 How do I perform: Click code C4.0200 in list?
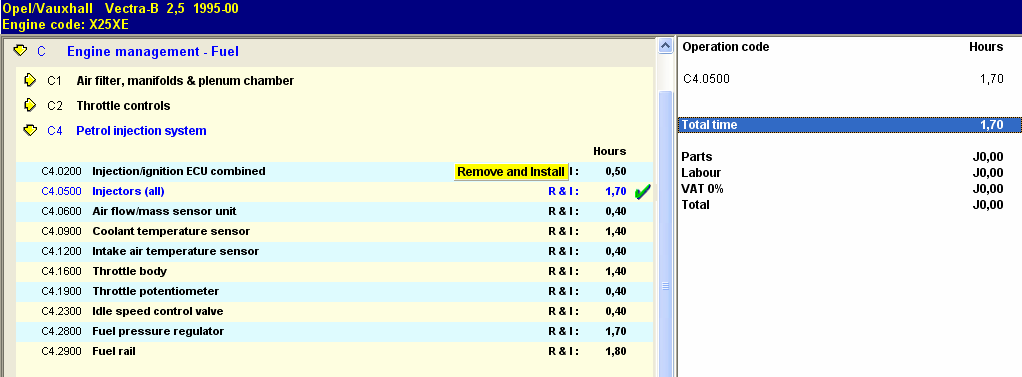(61, 172)
